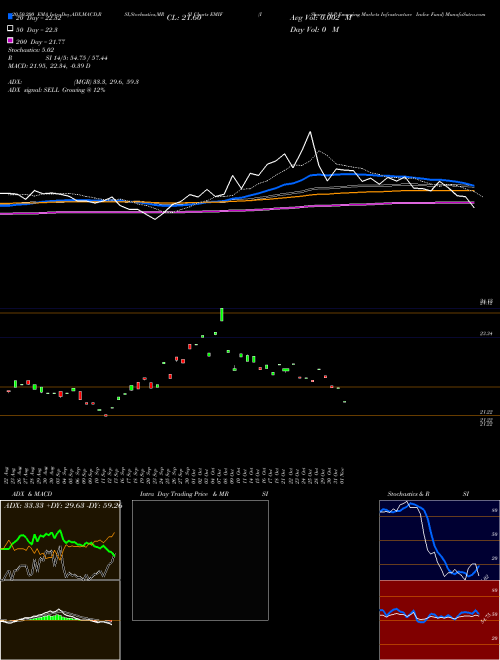Screen dimensions: 500x660
Task: Click the 'Avg Vol: 0.002 M' label
Action: (321, 18)
